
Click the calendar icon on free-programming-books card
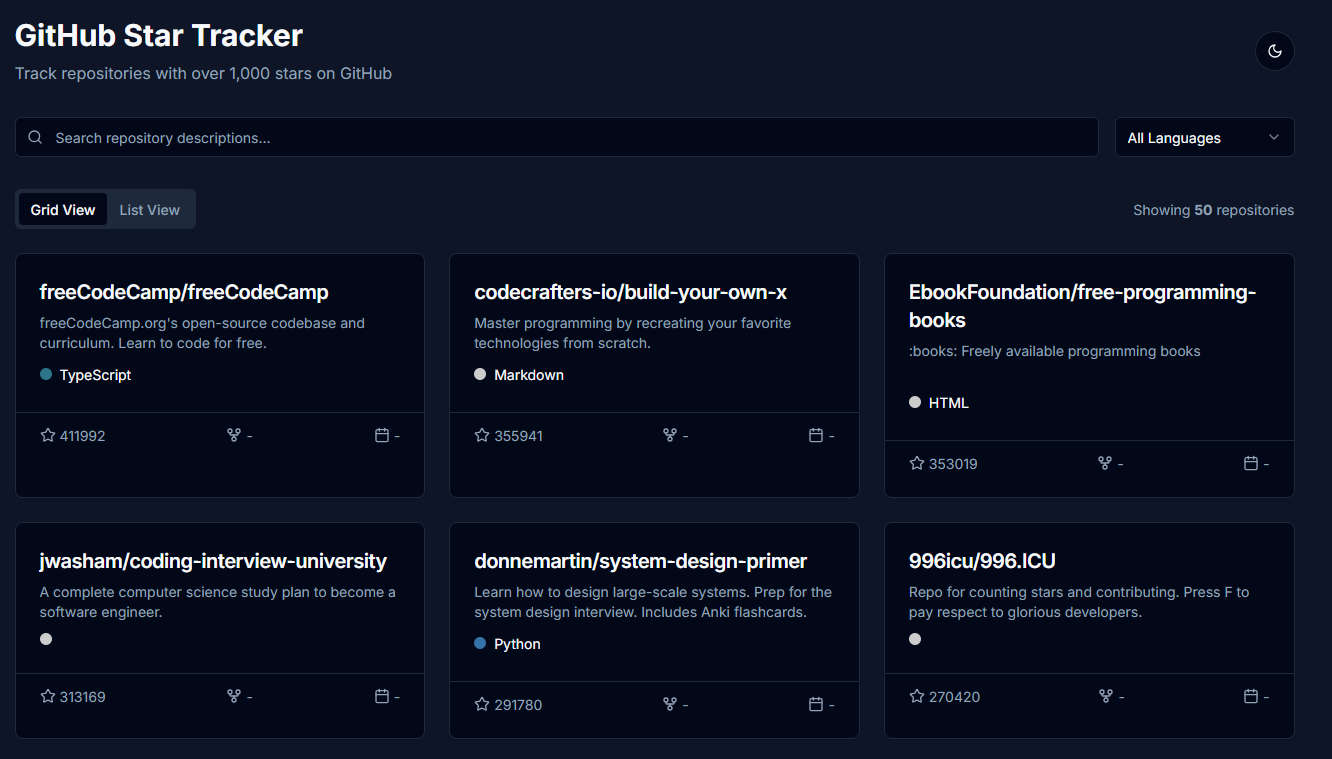coord(1250,463)
